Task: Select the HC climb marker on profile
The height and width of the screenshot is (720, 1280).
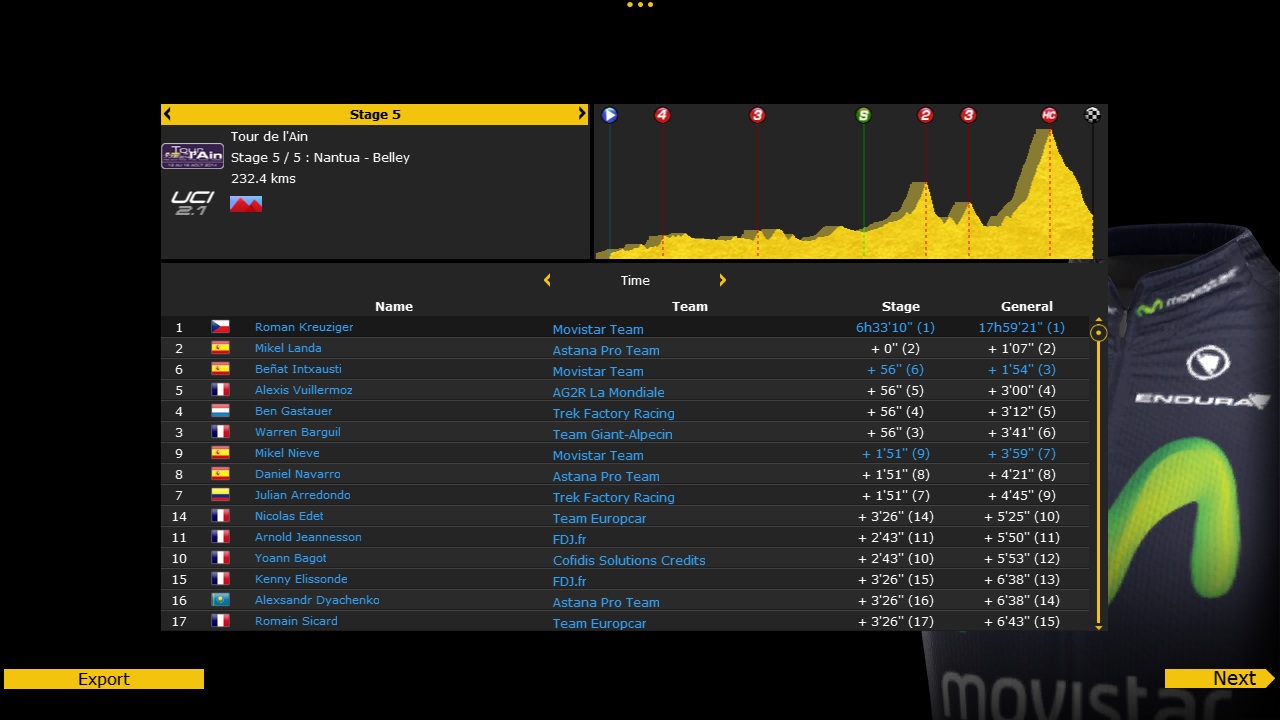Action: pyautogui.click(x=1048, y=115)
